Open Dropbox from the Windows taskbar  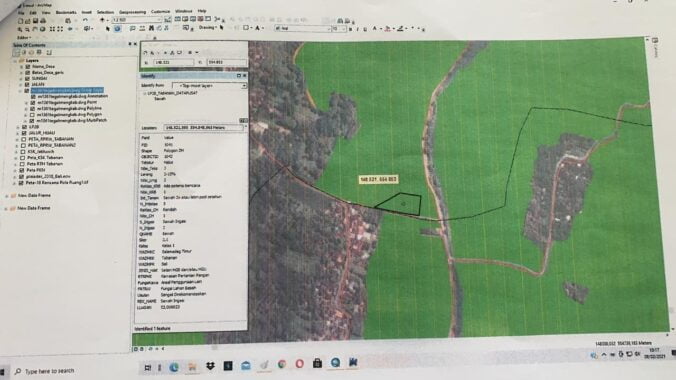tap(210, 366)
